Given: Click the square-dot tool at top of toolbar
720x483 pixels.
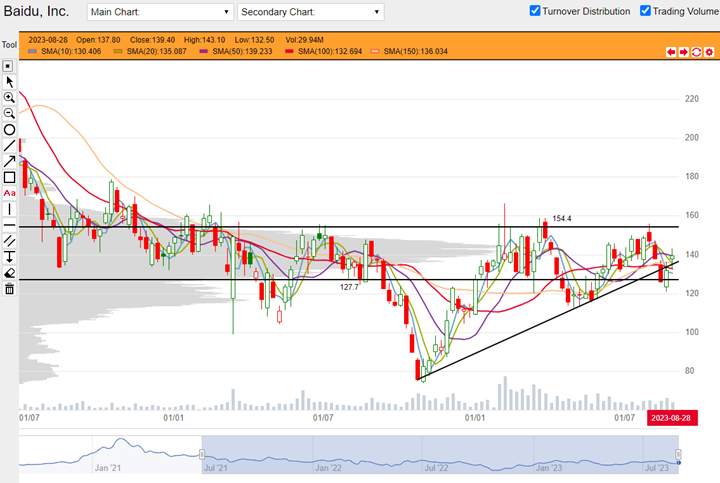Looking at the screenshot, I should (x=8, y=66).
